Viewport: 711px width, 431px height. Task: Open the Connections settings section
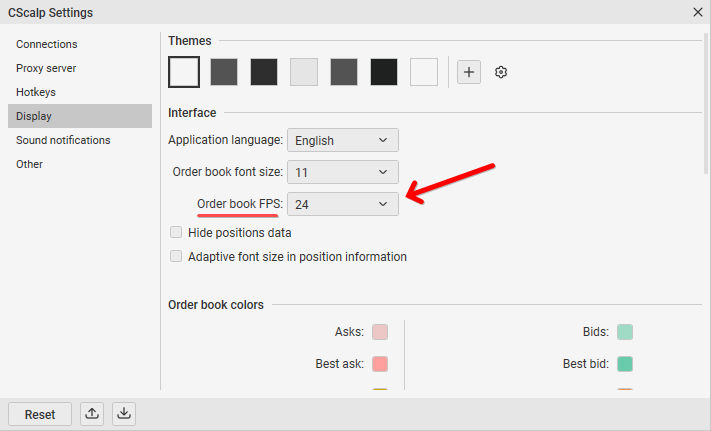tap(80, 44)
